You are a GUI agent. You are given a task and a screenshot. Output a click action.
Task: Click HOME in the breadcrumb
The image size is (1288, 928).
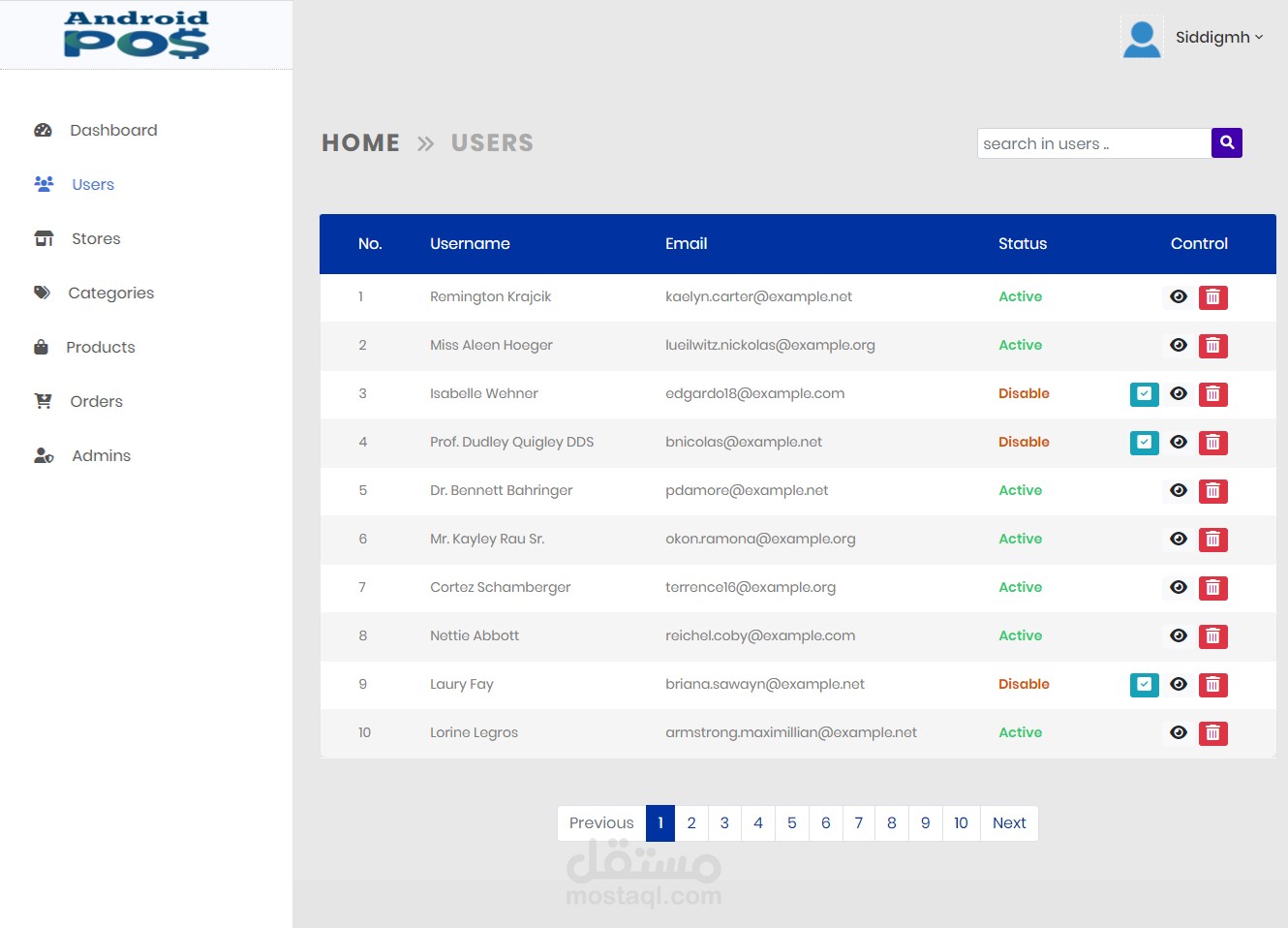click(360, 143)
